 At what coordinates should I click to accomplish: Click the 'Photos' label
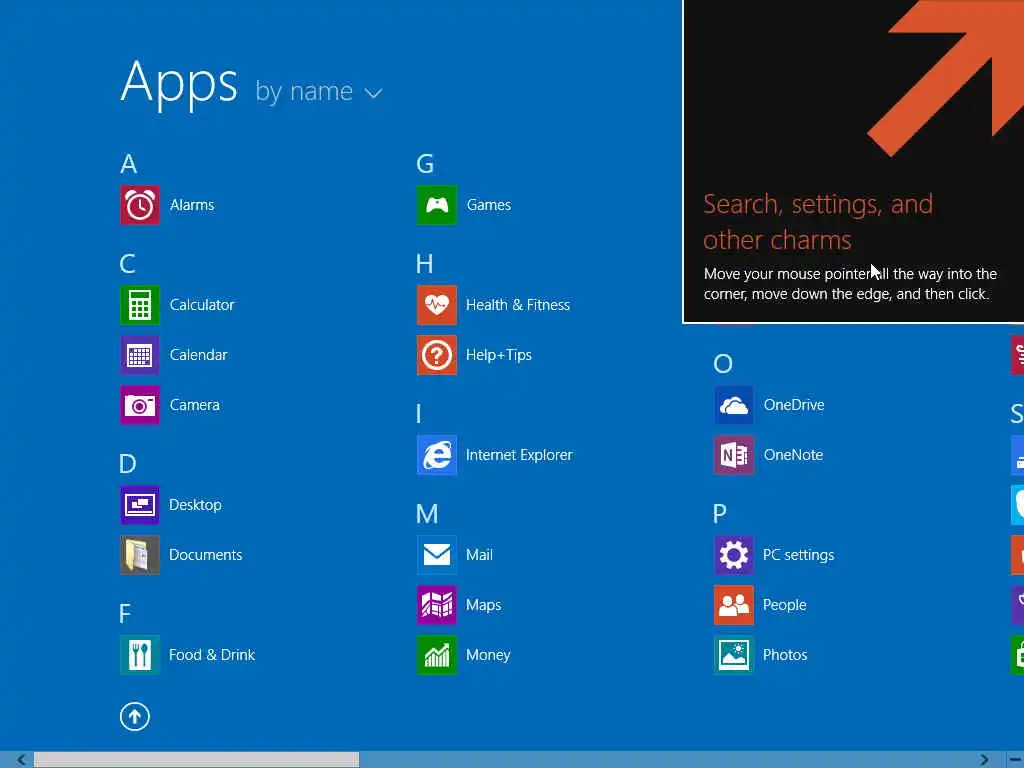(x=785, y=654)
